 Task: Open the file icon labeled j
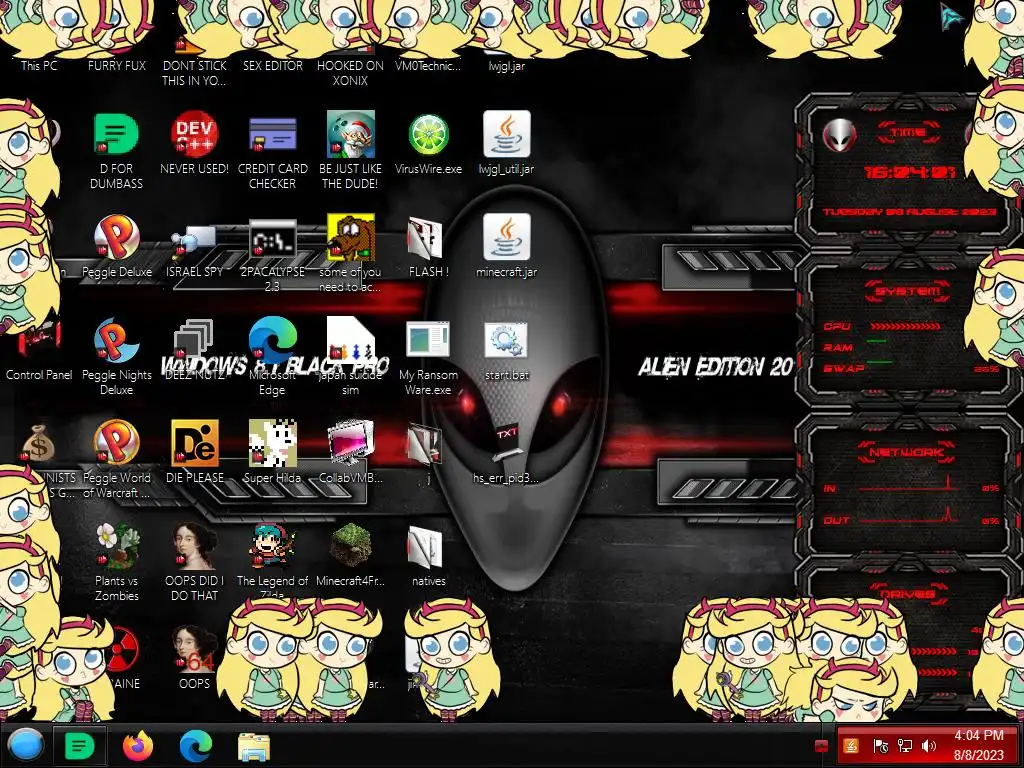coord(424,444)
